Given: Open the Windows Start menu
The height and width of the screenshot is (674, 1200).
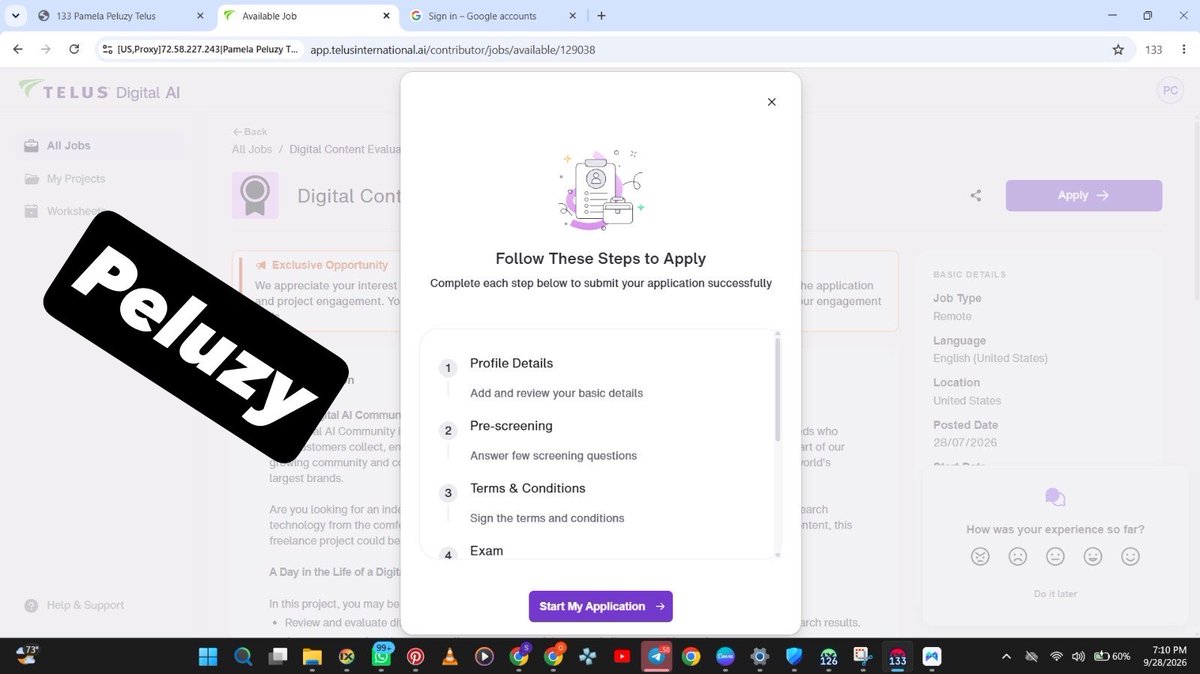Looking at the screenshot, I should click(208, 657).
